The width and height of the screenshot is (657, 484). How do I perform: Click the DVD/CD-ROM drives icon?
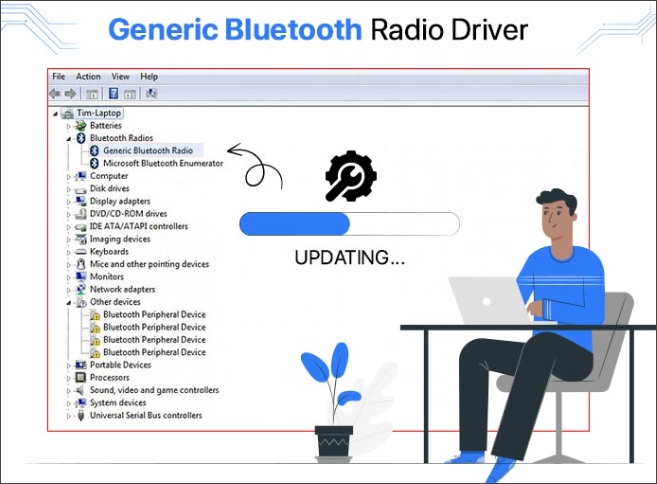point(80,214)
